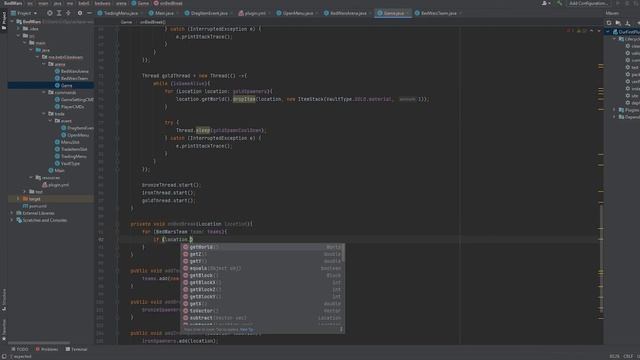Click Maven download sources icon

click(628, 23)
